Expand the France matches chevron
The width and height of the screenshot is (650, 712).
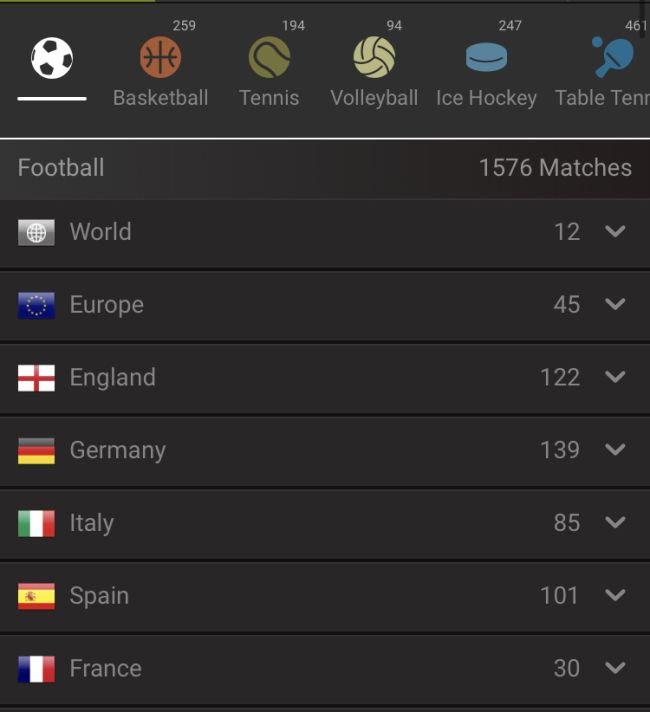[615, 668]
